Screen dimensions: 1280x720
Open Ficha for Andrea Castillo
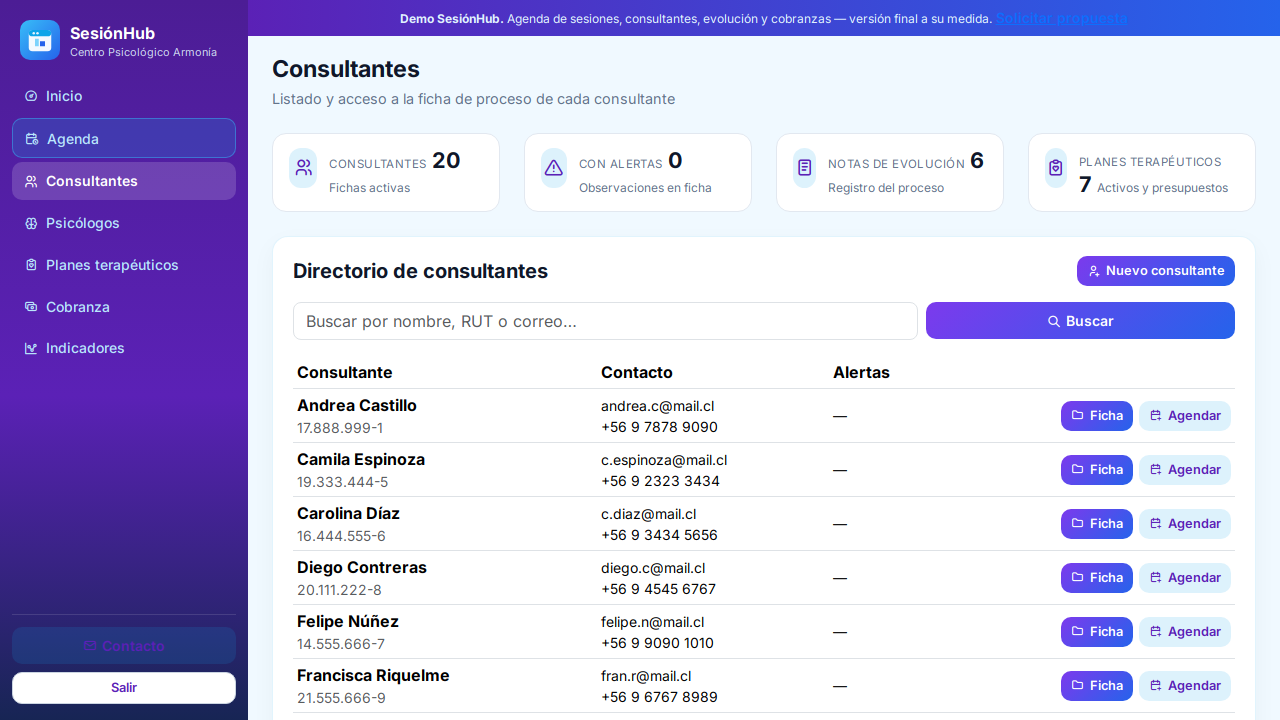(1097, 416)
